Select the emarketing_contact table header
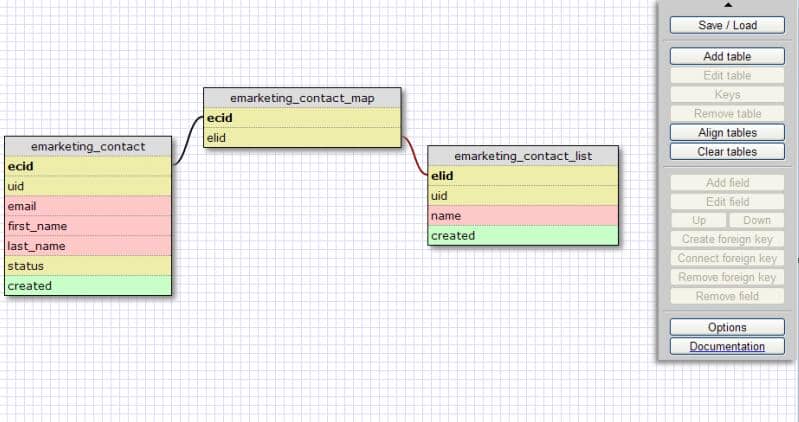This screenshot has width=799, height=422. (88, 146)
